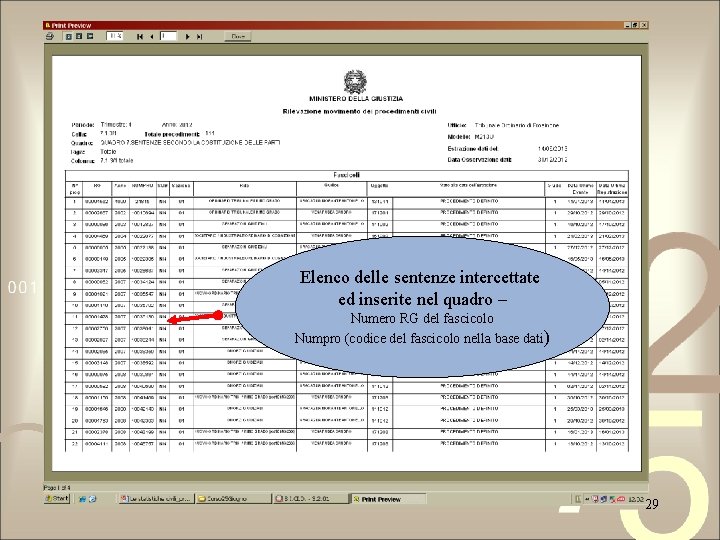The image size is (720, 540).
Task: Switch to the 'Corso' folder taskbar item
Action: 233,499
